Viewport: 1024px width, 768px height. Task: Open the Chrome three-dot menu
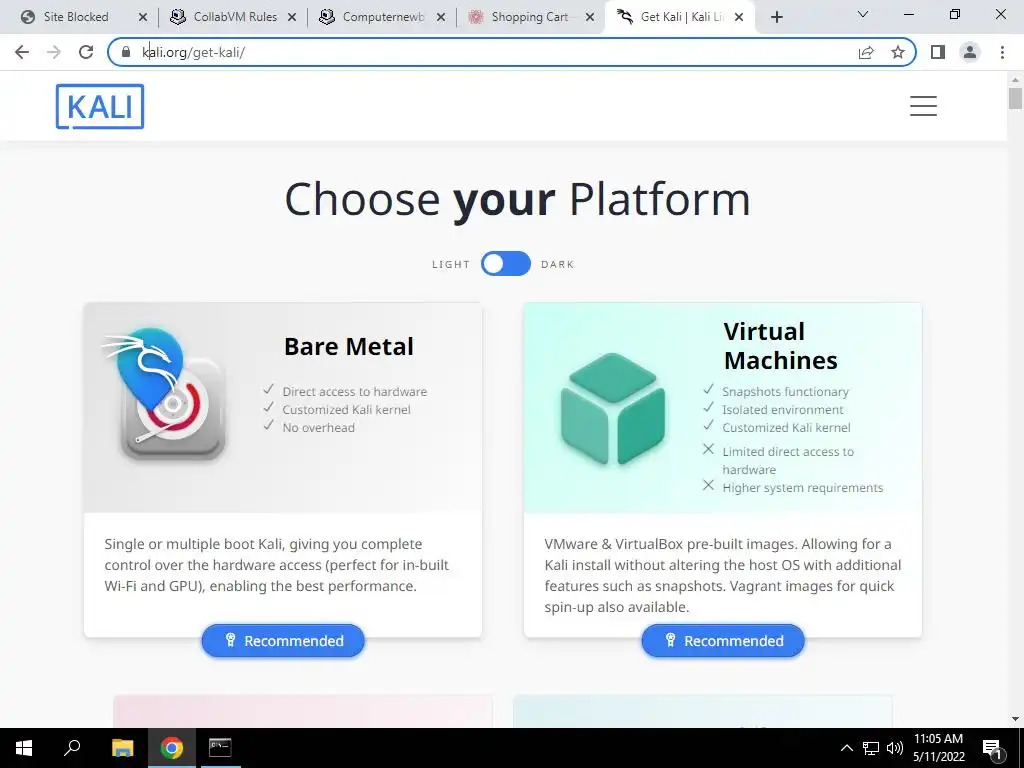click(x=1002, y=52)
